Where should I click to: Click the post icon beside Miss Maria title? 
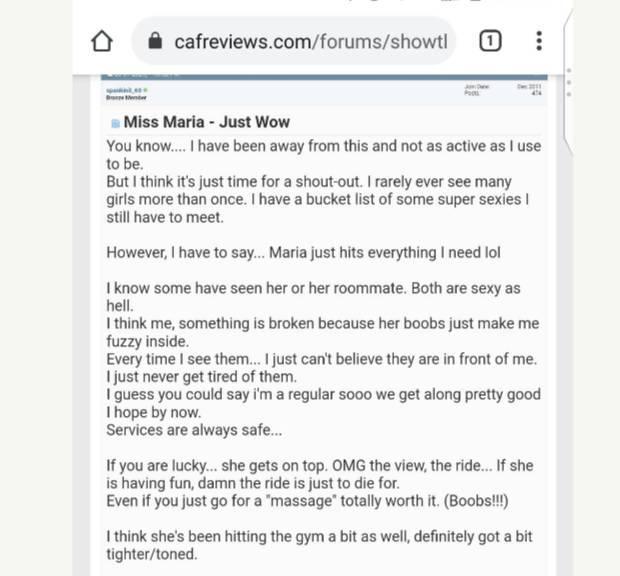(115, 123)
